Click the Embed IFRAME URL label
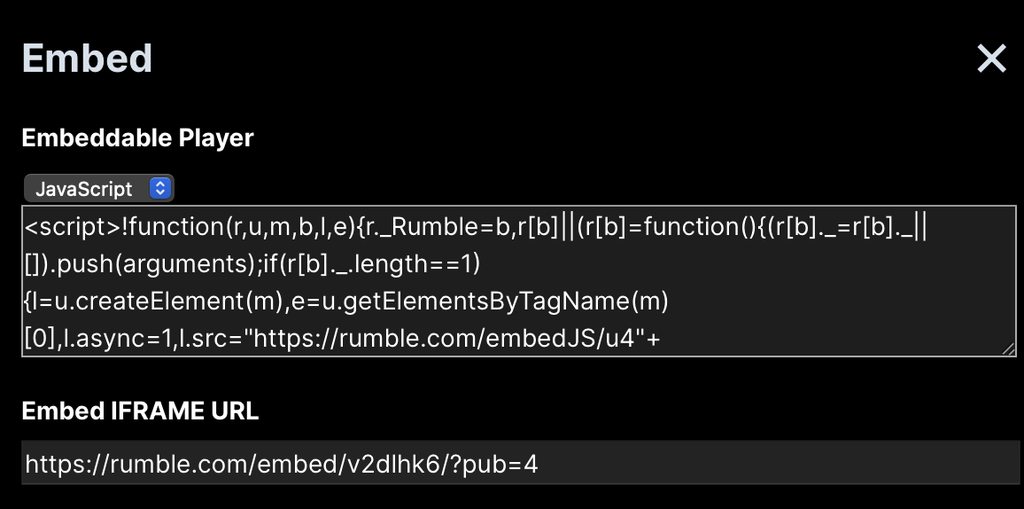 [x=140, y=411]
